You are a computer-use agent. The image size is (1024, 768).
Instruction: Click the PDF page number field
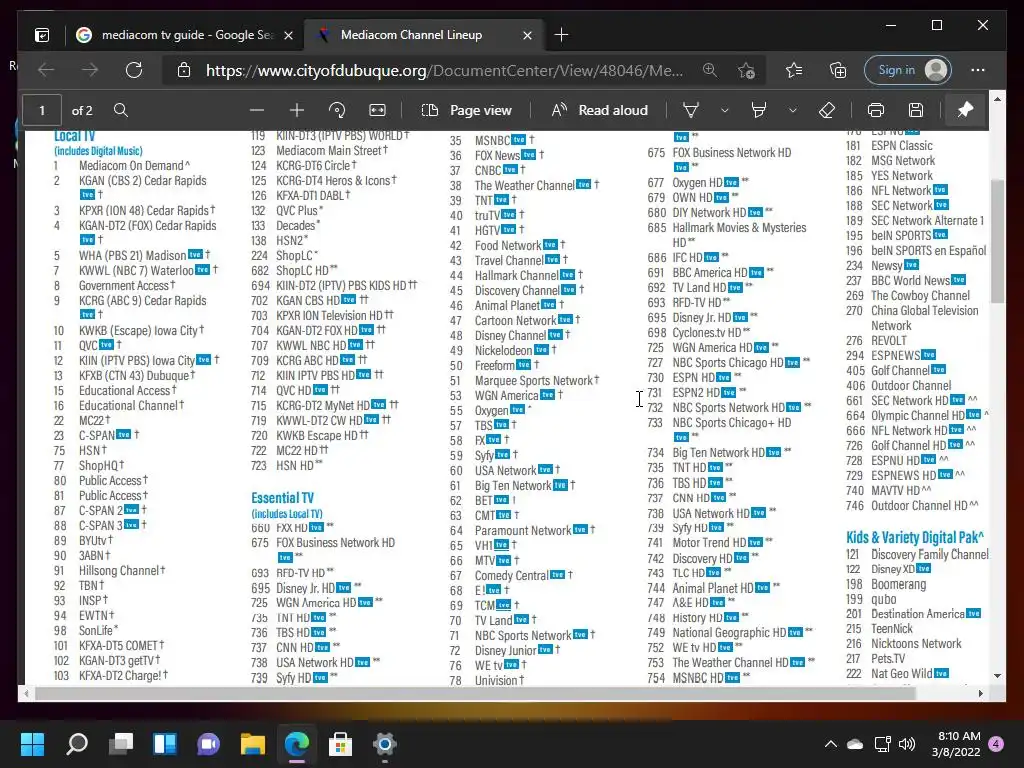[x=42, y=110]
